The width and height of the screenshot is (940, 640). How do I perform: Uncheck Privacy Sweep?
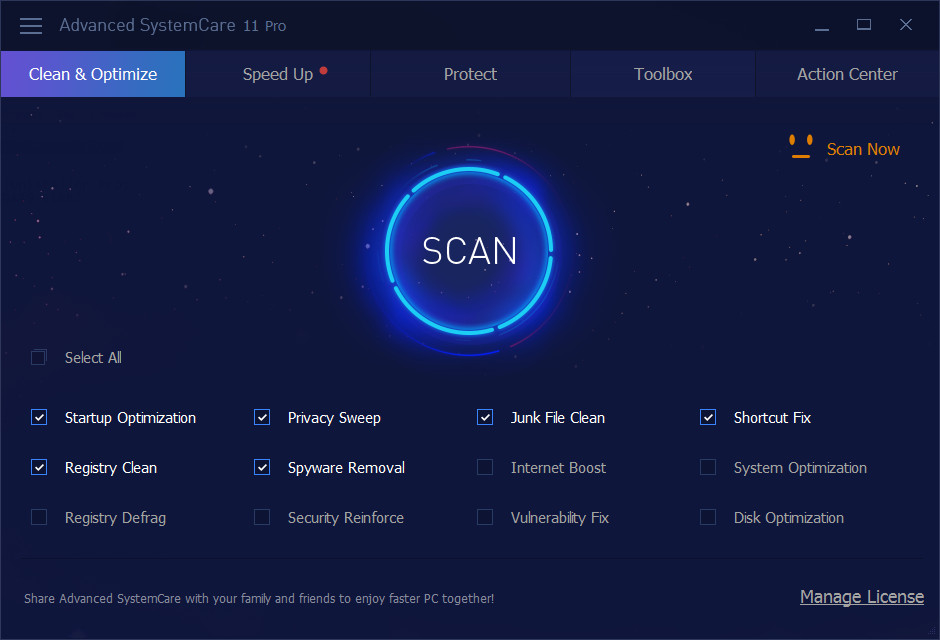[262, 417]
